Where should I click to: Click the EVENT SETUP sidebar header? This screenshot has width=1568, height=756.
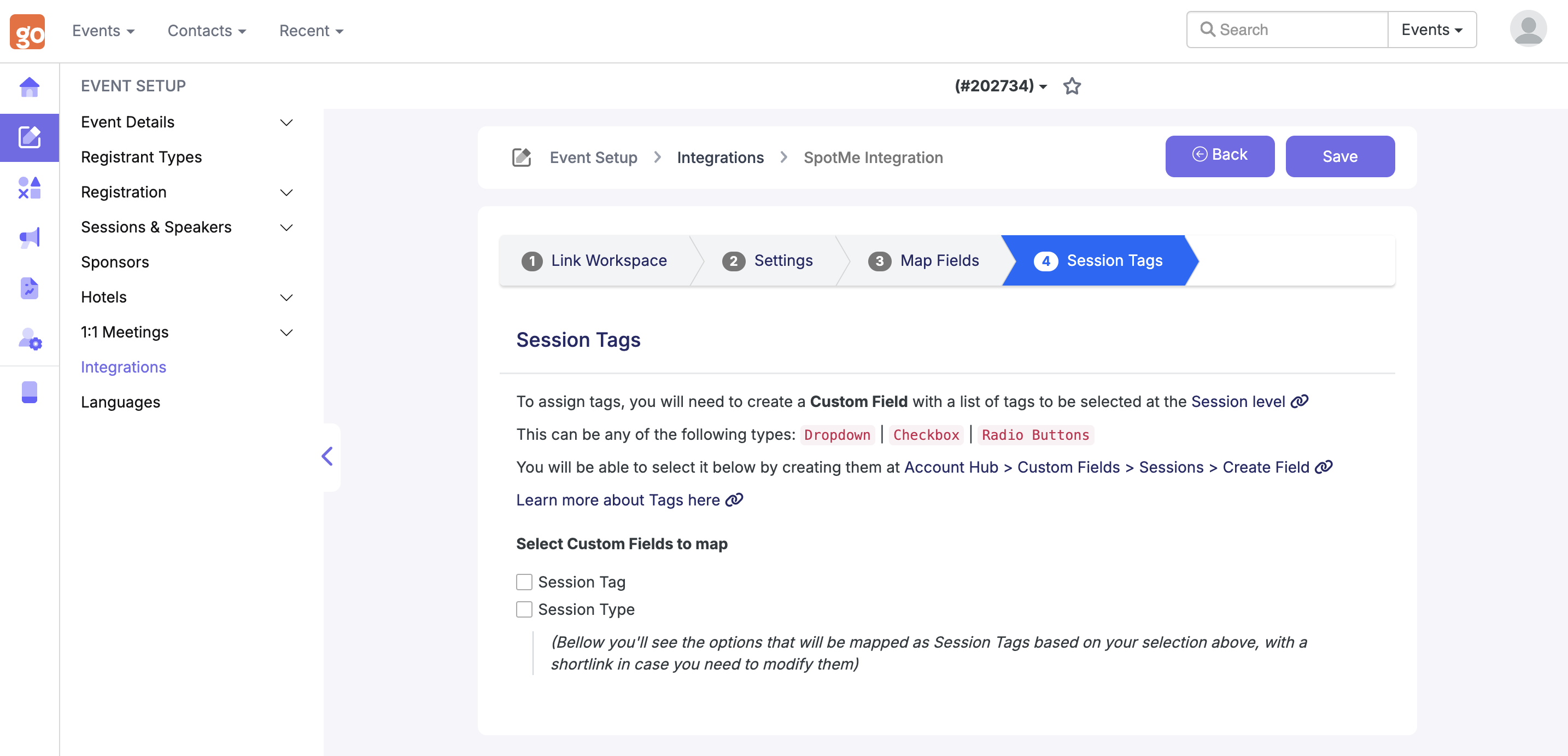(133, 86)
